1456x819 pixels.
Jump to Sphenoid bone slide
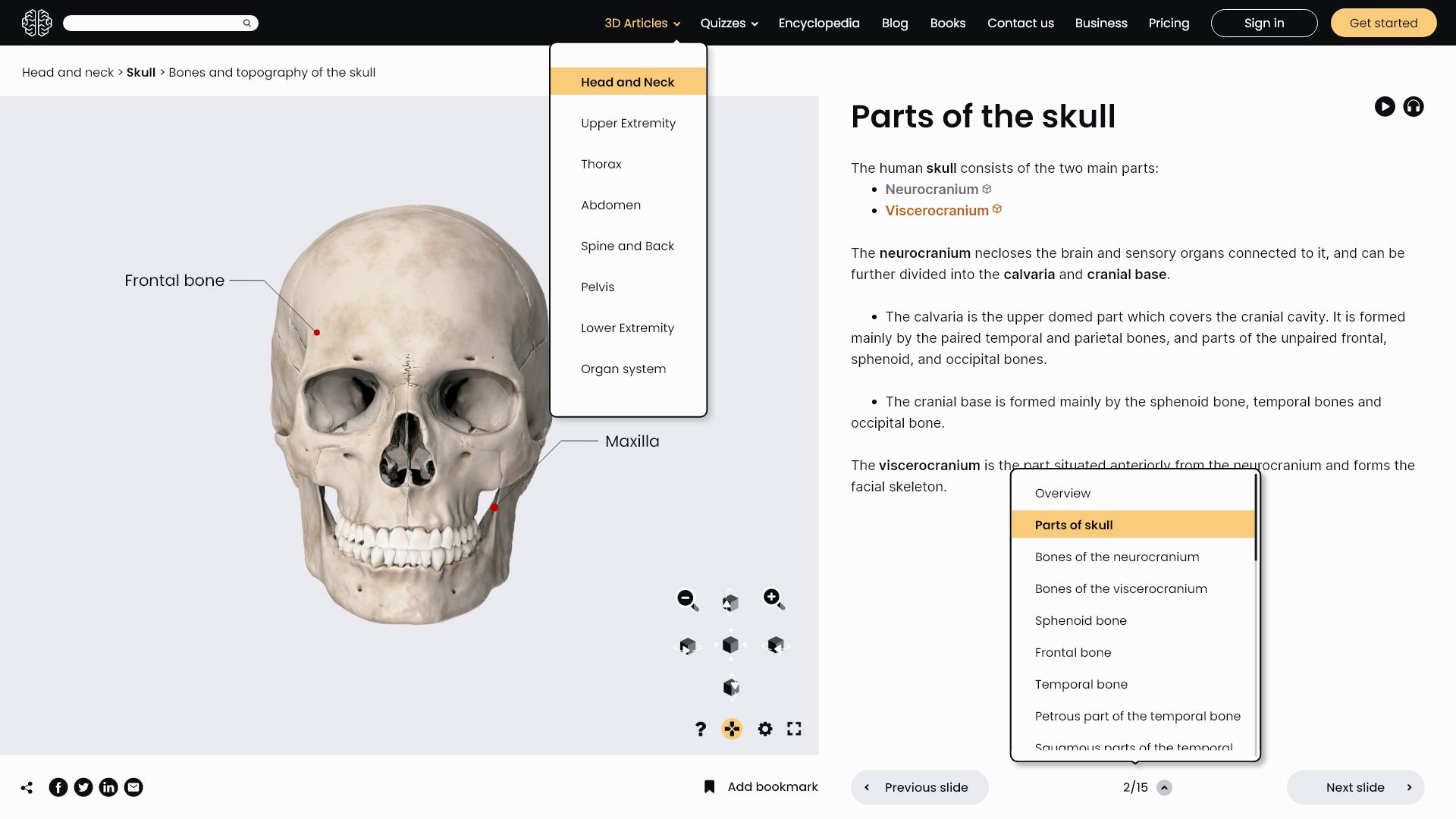click(x=1081, y=620)
